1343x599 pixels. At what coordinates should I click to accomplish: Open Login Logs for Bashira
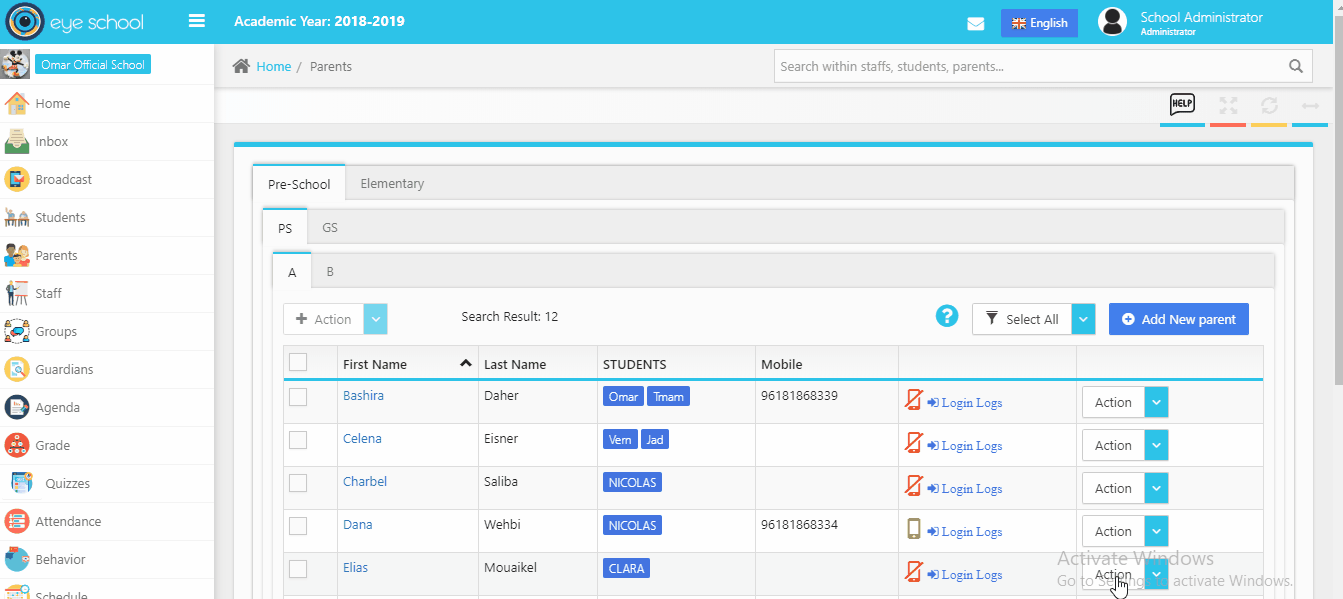(965, 403)
